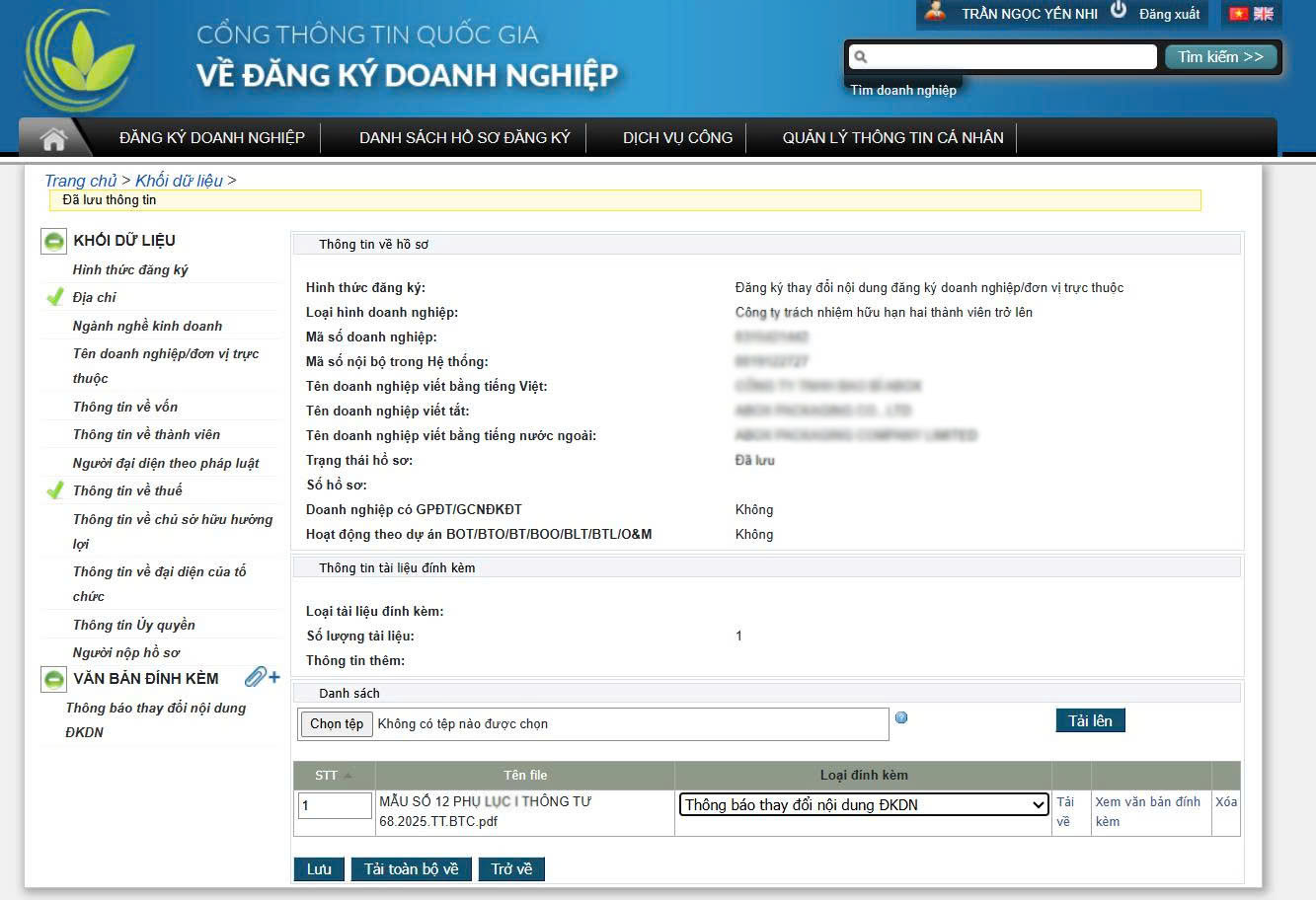Click the home icon in navigation bar

point(53,138)
